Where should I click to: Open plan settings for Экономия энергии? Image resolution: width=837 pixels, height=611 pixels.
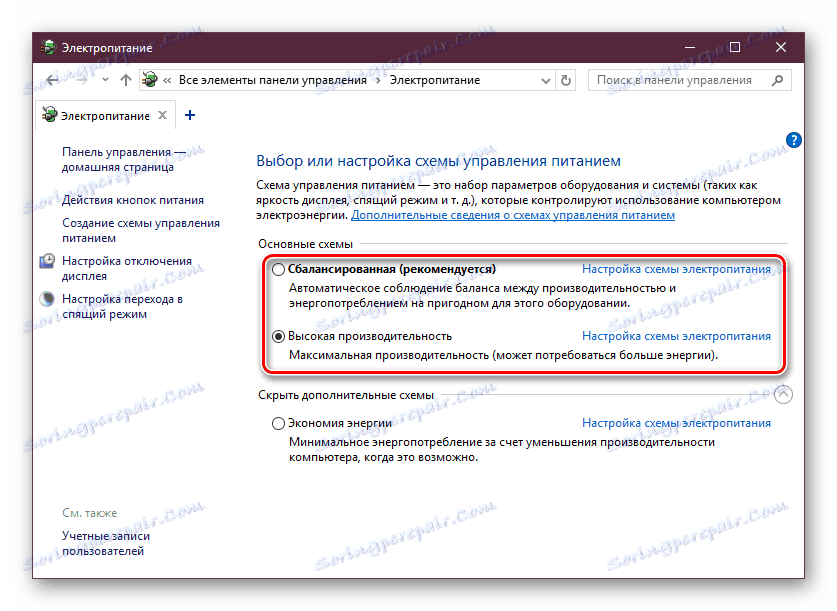tap(676, 423)
